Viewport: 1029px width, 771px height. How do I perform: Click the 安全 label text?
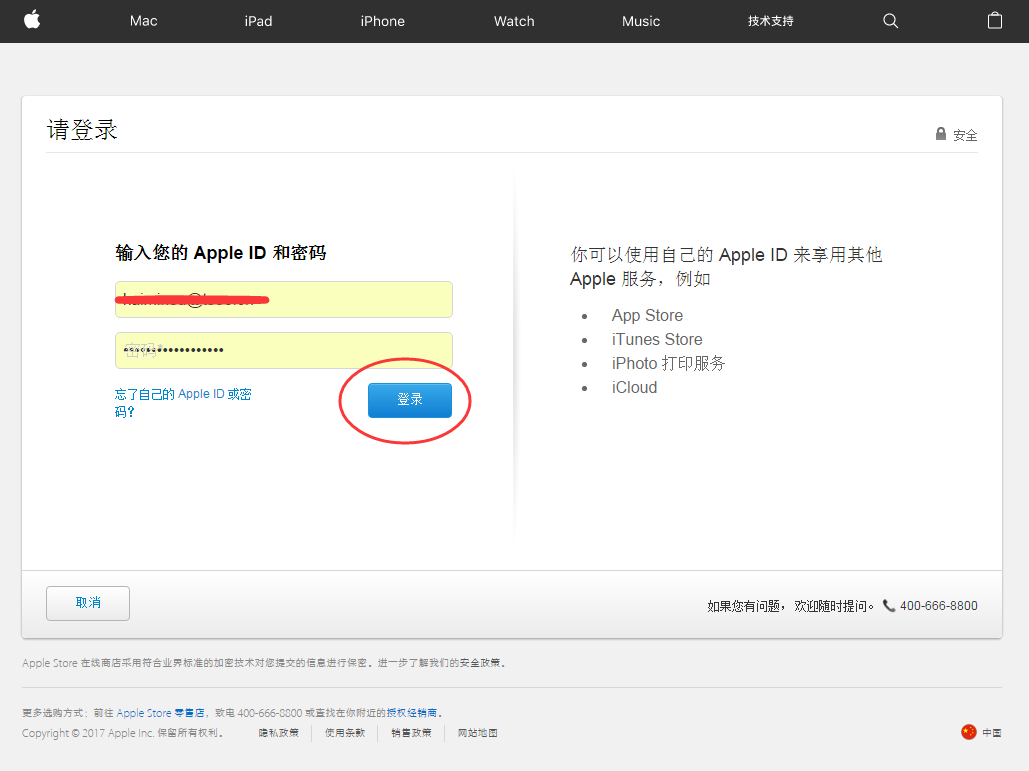(x=965, y=135)
